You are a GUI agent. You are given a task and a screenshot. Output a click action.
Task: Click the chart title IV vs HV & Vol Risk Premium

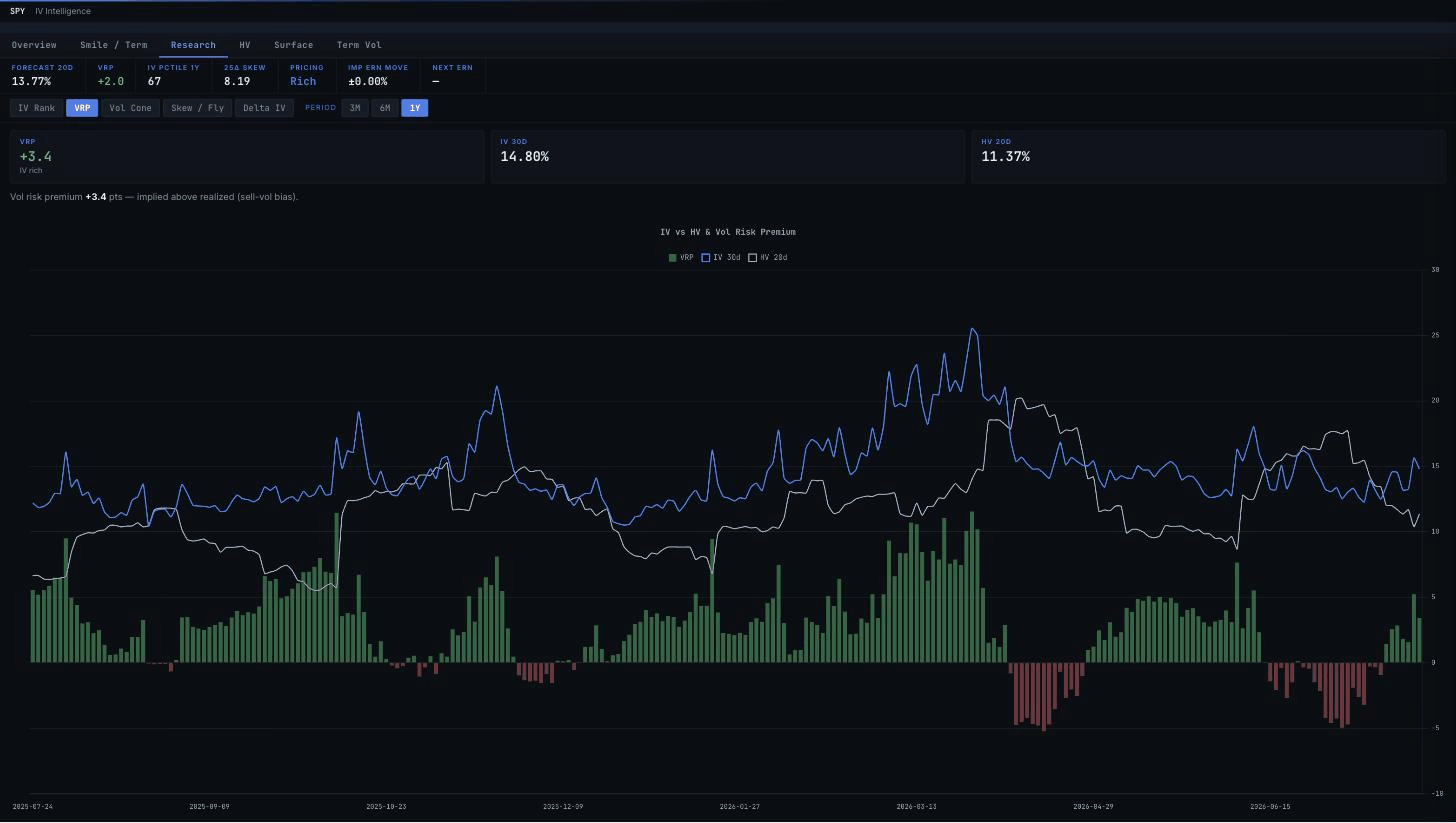pos(728,232)
